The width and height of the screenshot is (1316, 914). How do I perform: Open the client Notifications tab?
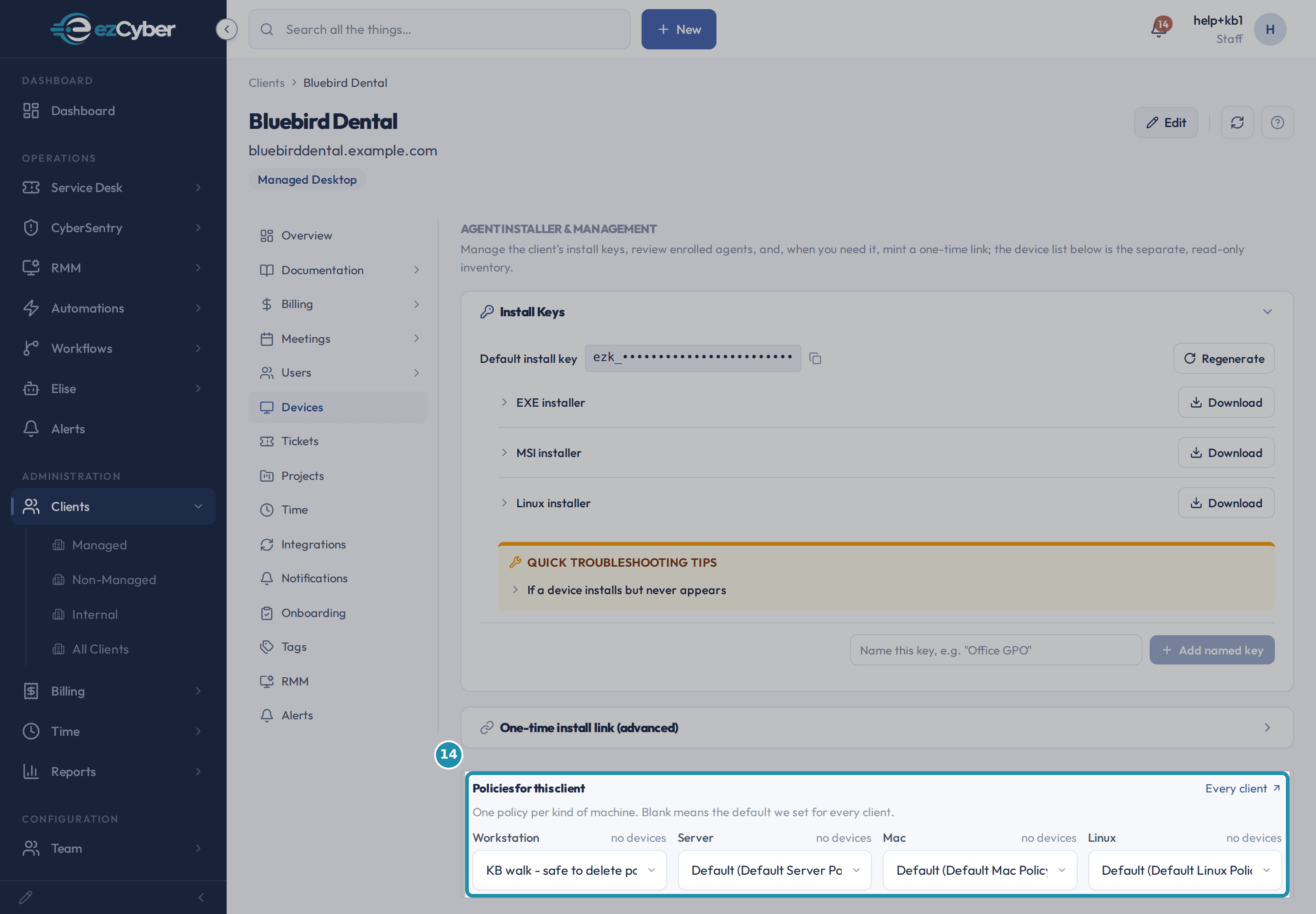pos(337,579)
